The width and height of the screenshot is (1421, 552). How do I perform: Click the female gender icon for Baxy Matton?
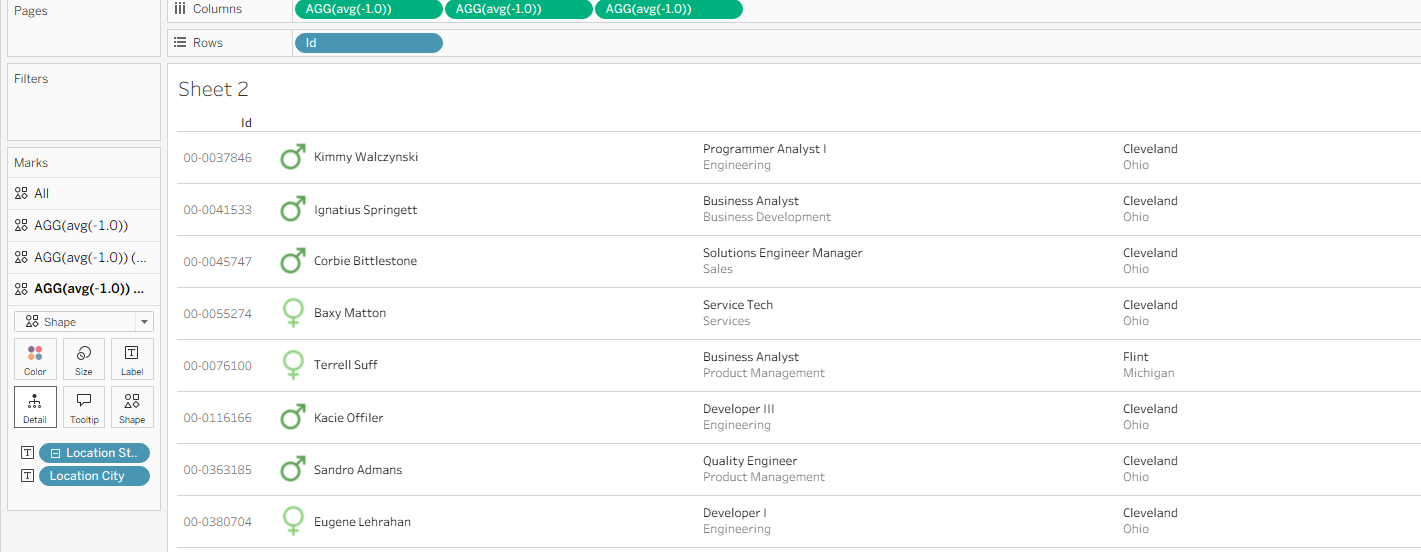coord(292,313)
